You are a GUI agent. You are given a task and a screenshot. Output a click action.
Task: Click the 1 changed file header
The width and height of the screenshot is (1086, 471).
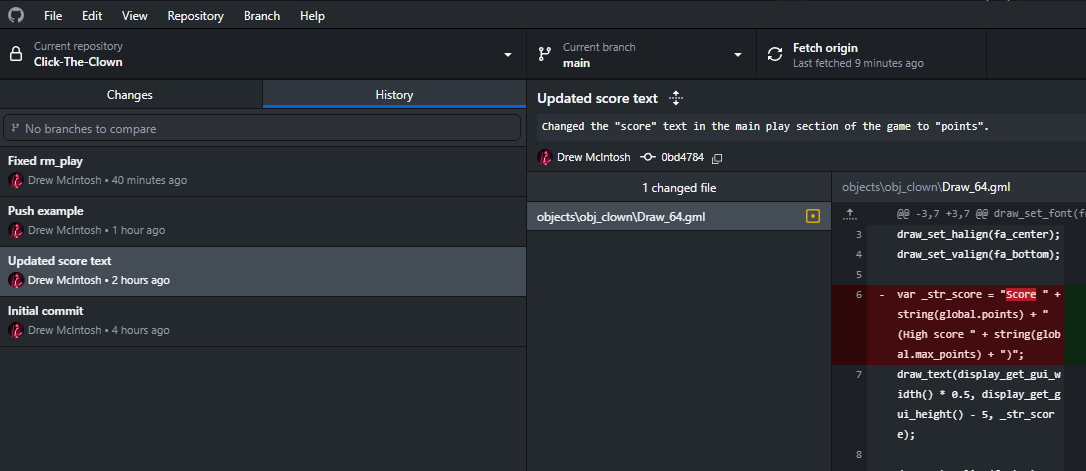click(x=679, y=188)
